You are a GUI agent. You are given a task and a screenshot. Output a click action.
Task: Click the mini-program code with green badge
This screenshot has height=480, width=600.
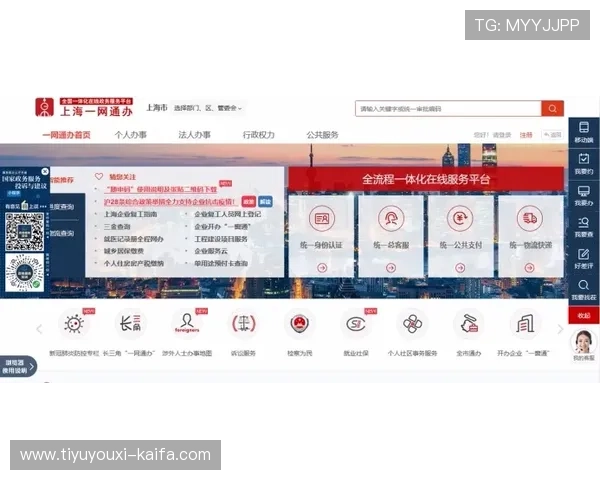[24, 273]
